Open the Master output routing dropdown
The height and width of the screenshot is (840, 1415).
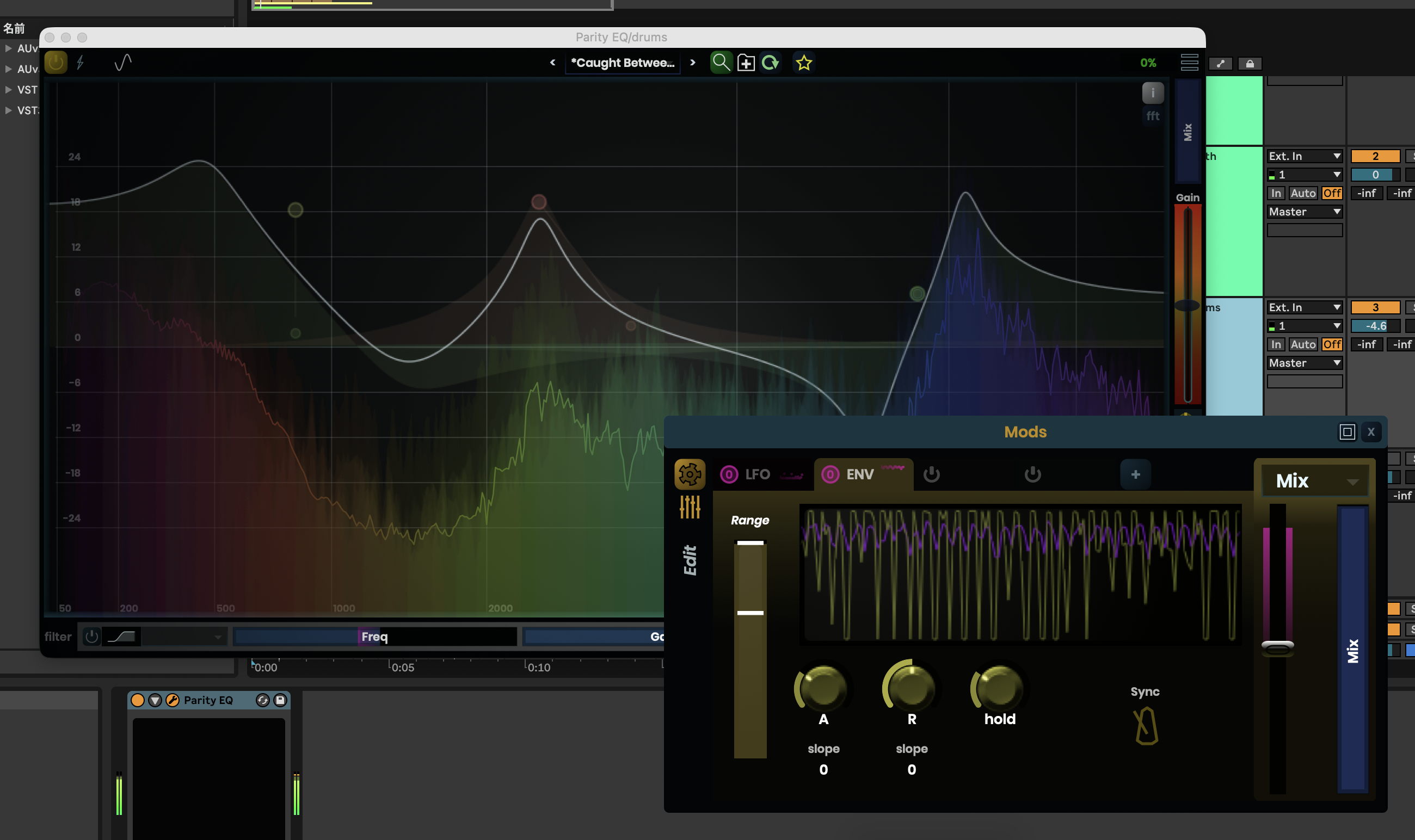click(1303, 211)
